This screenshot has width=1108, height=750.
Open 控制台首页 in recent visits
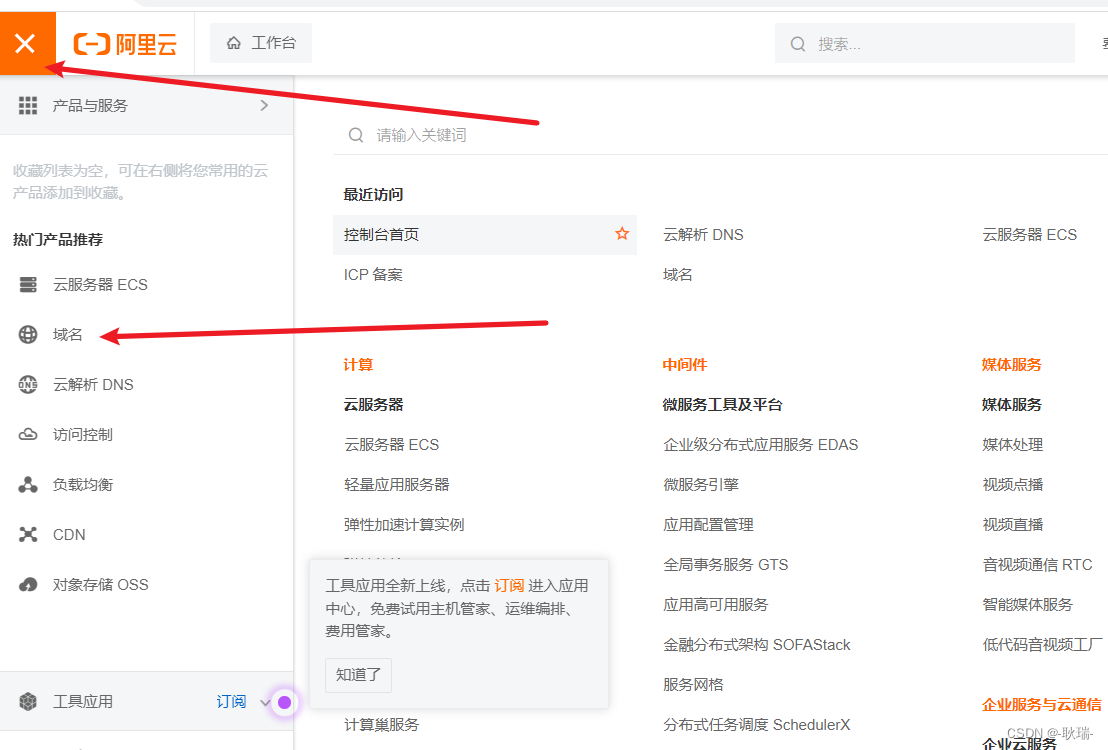[382, 235]
